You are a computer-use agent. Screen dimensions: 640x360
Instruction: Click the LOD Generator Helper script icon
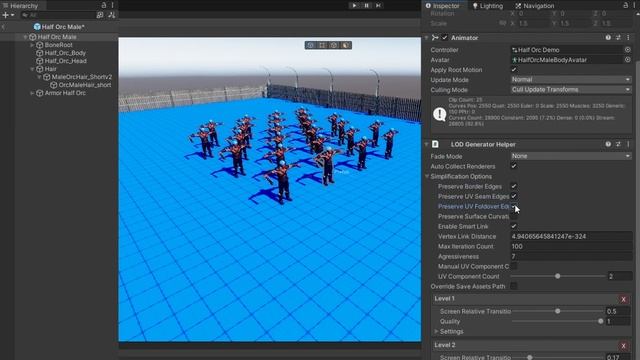tap(436, 144)
